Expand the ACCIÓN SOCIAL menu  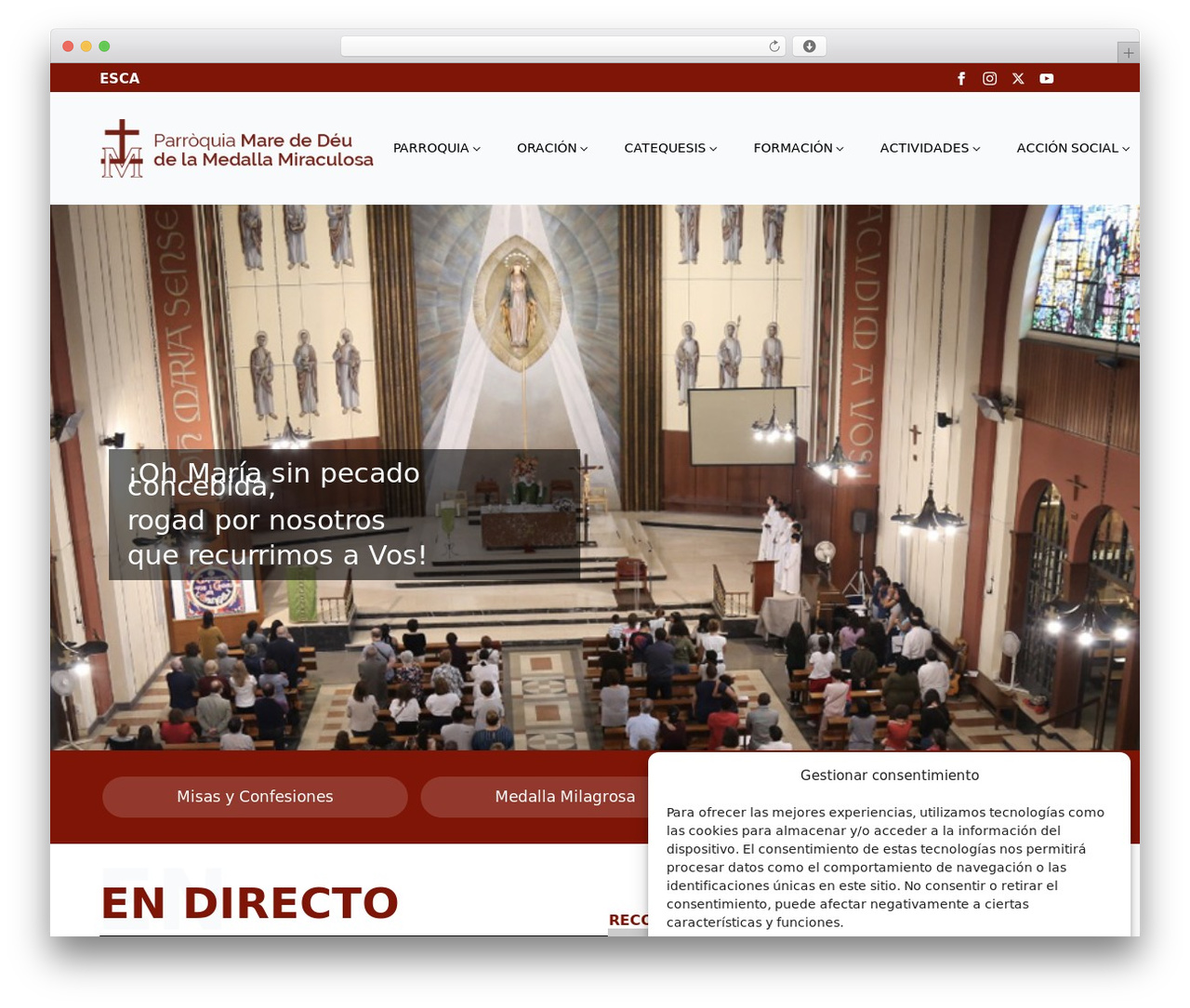(1073, 148)
